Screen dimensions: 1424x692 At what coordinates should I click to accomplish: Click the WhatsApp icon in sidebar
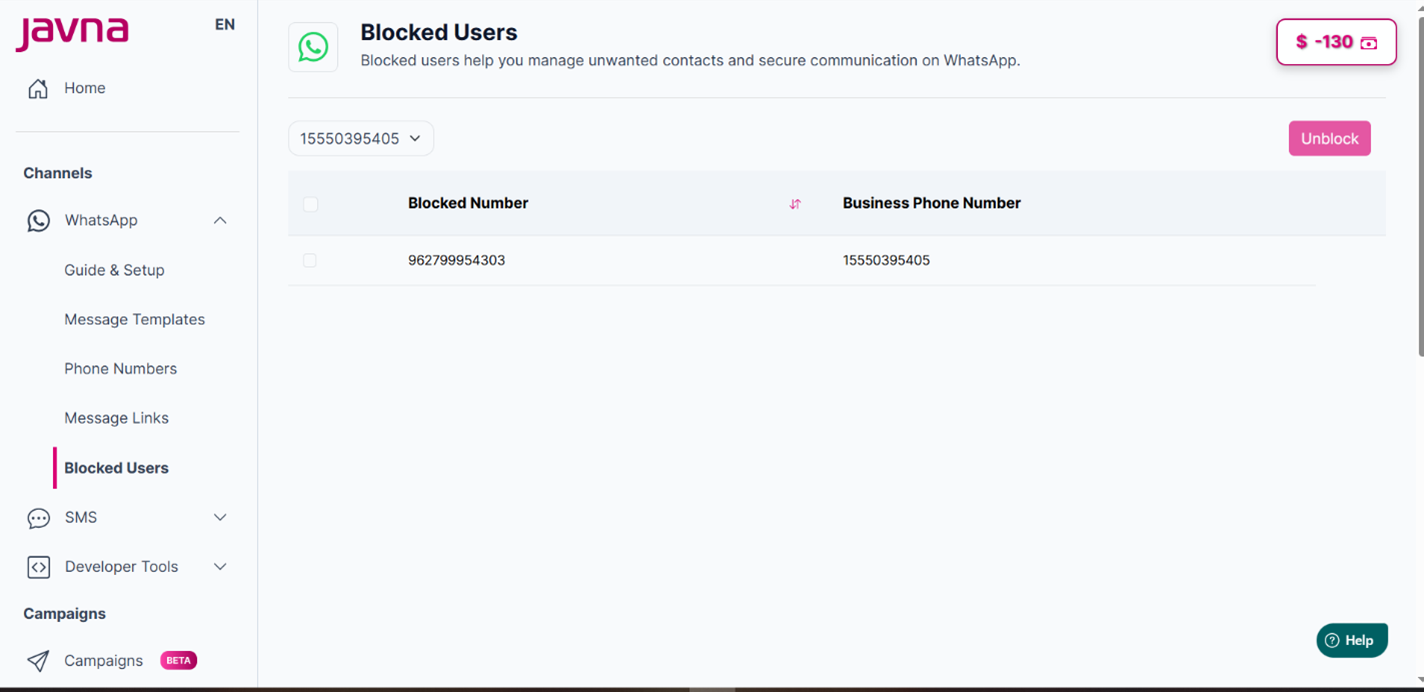click(x=38, y=221)
